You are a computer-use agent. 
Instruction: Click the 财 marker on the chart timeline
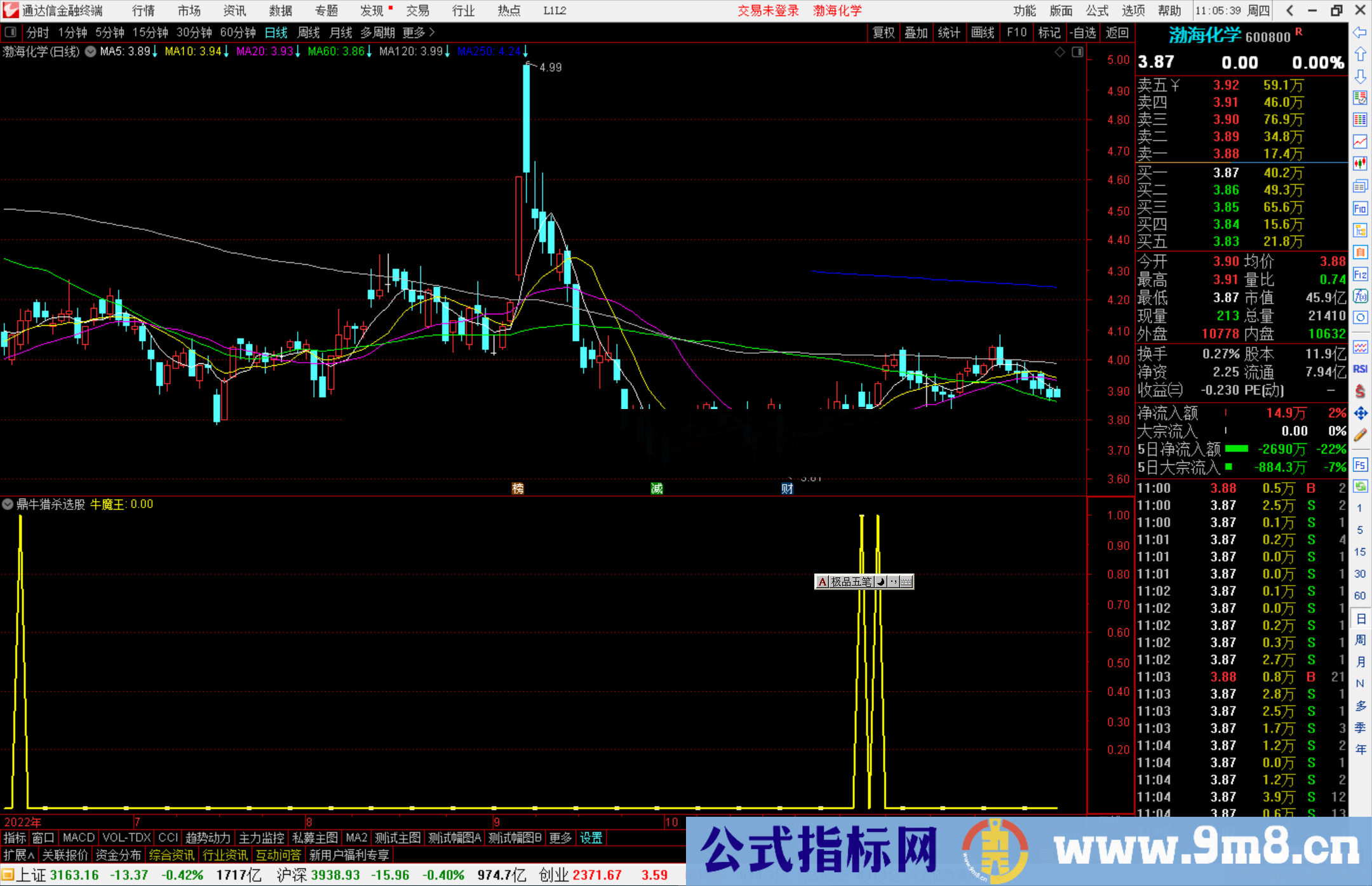(x=787, y=488)
